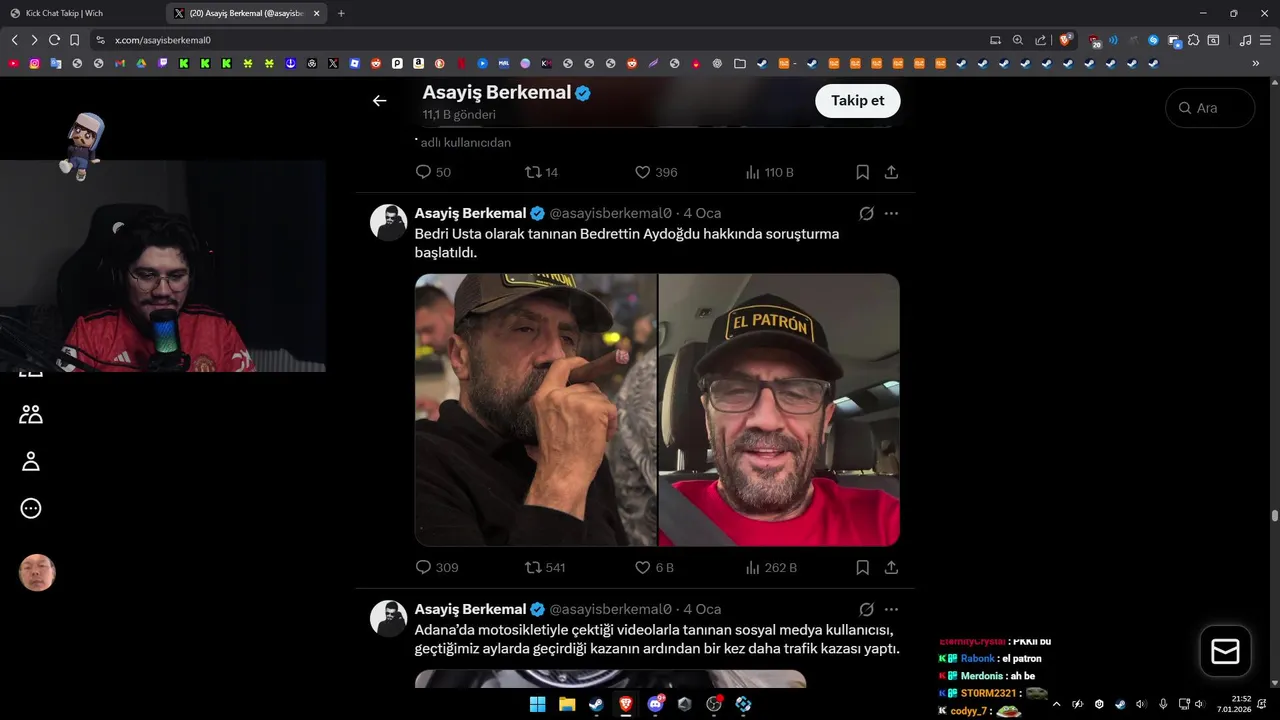The height and width of the screenshot is (720, 1280).
Task: Open avatar of Bedri Usta post author
Action: (x=389, y=223)
